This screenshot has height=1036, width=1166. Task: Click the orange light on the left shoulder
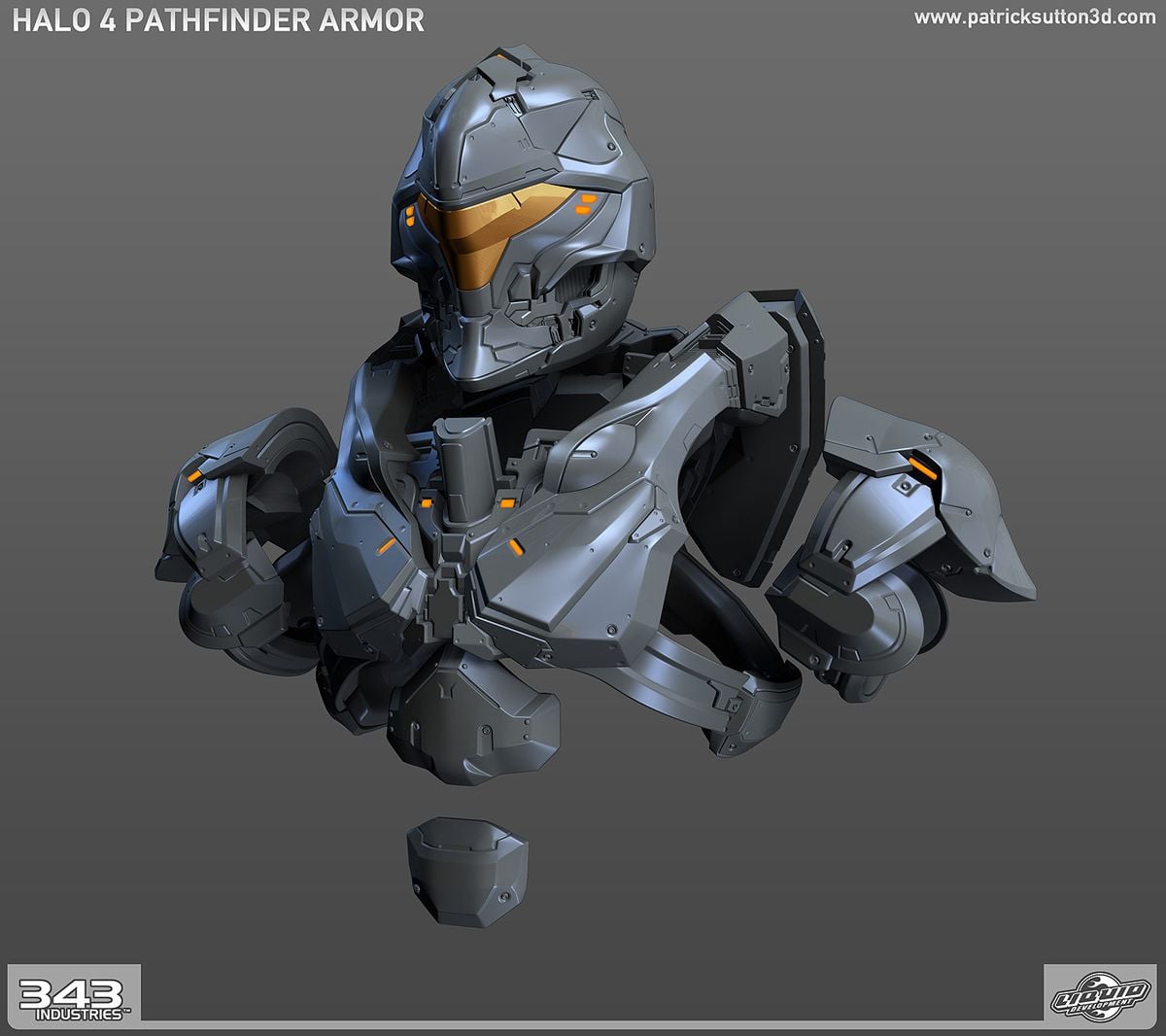pyautogui.click(x=193, y=474)
